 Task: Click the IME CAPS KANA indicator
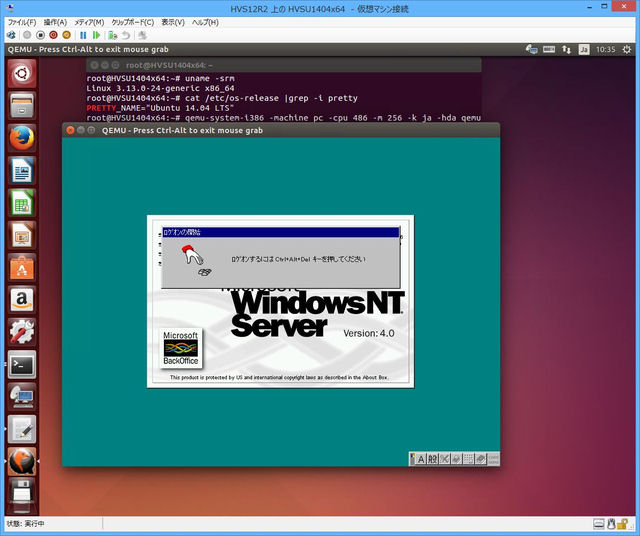(x=493, y=459)
